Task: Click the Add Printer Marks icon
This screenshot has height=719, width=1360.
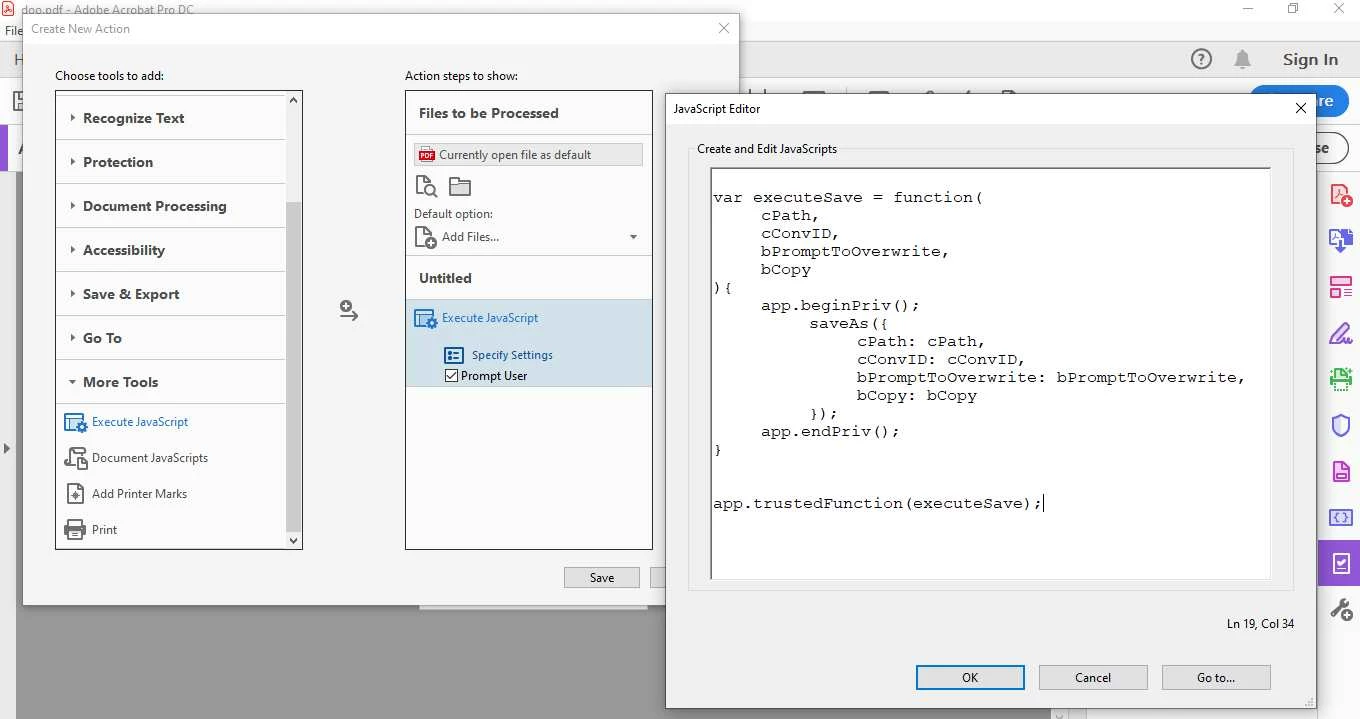Action: click(75, 494)
